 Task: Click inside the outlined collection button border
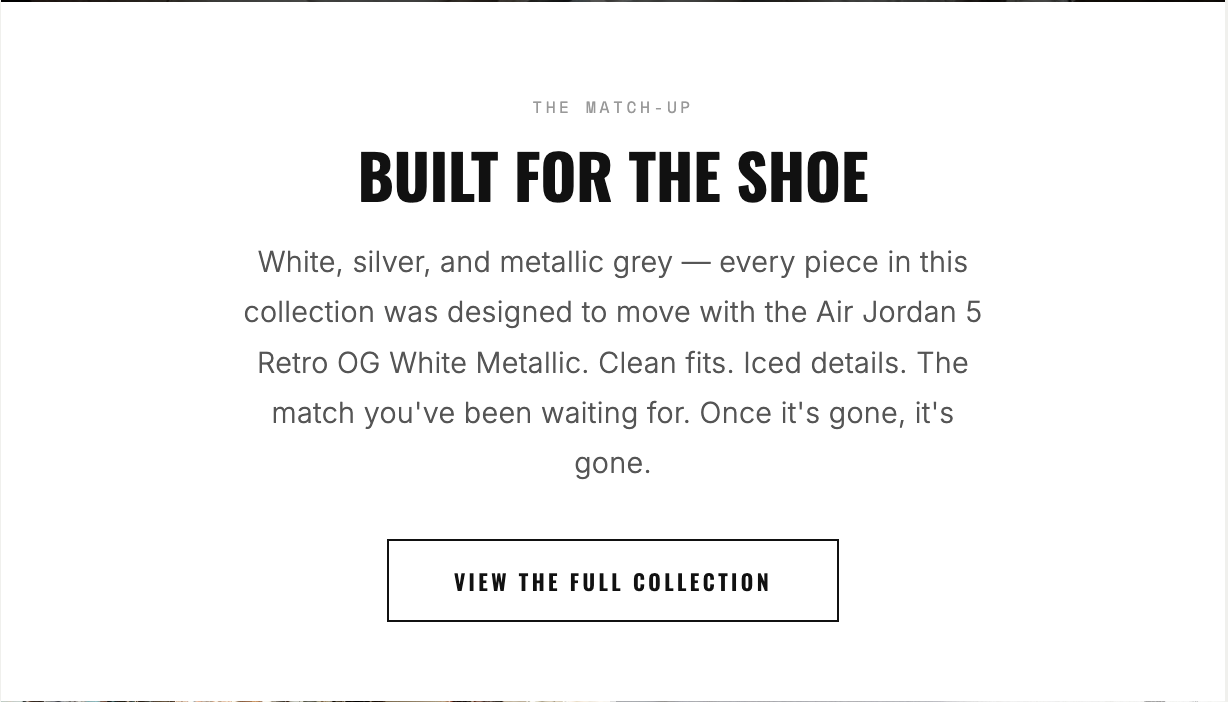(613, 580)
